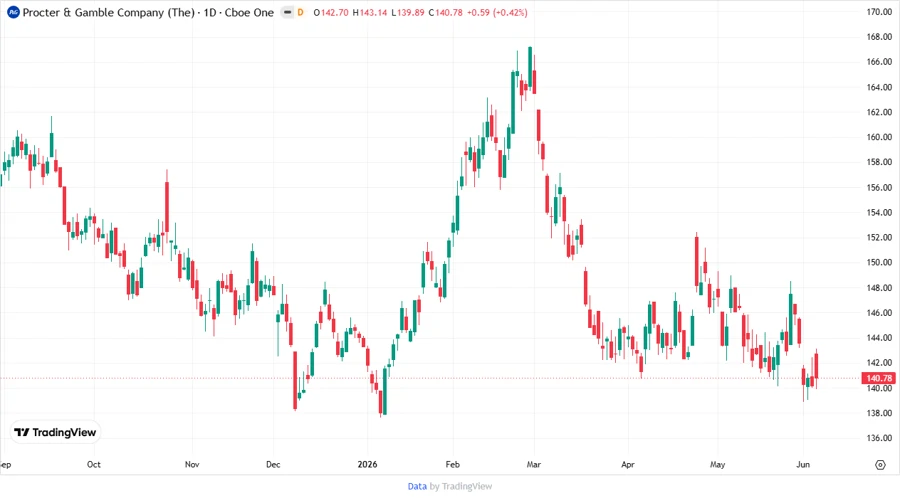
Task: Click the 2026 label on time axis
Action: pyautogui.click(x=367, y=464)
